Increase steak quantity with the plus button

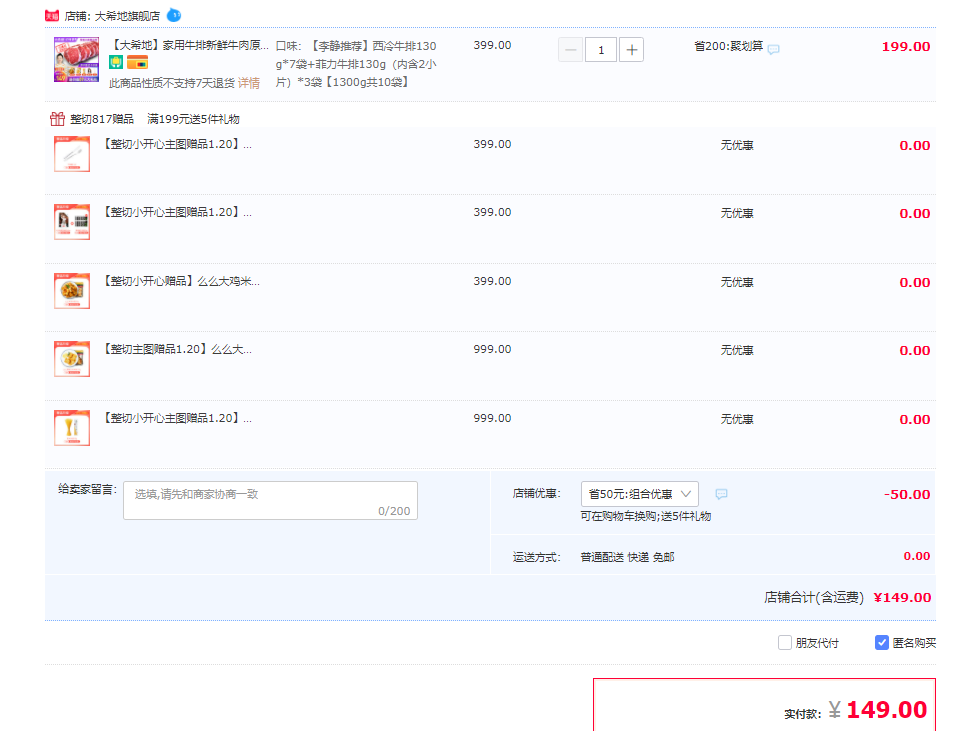coord(631,50)
